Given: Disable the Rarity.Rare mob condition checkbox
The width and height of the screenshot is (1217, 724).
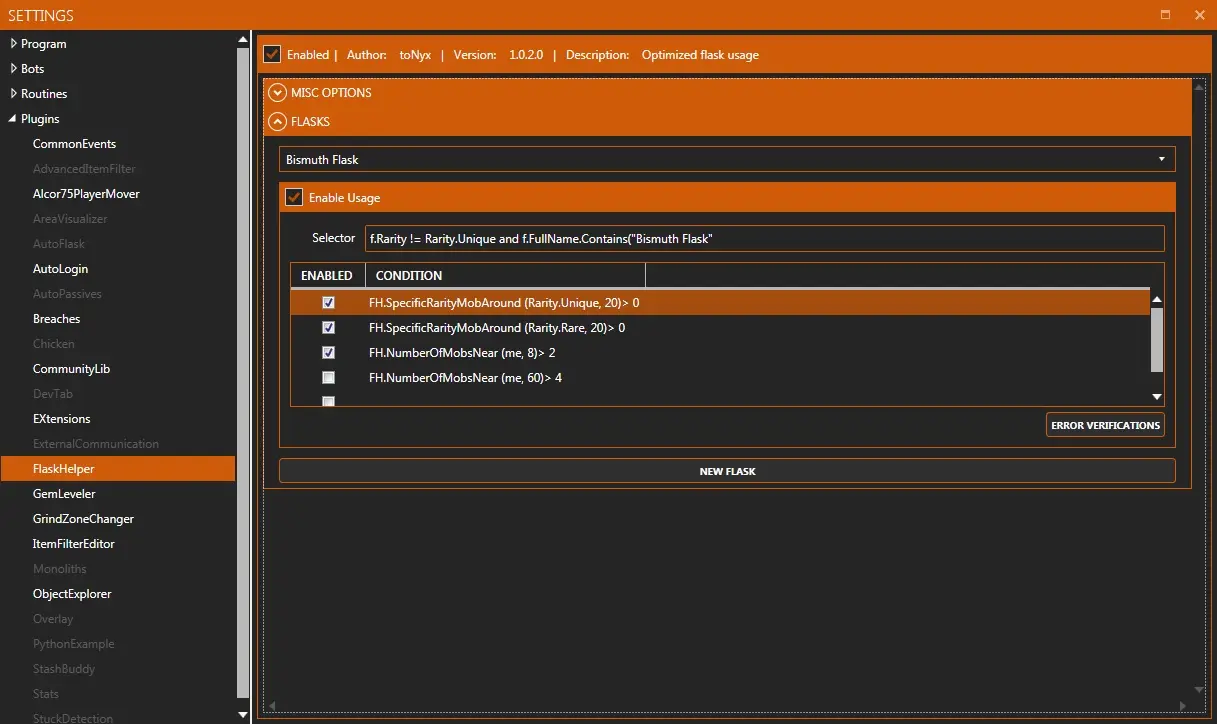Looking at the screenshot, I should tap(328, 328).
